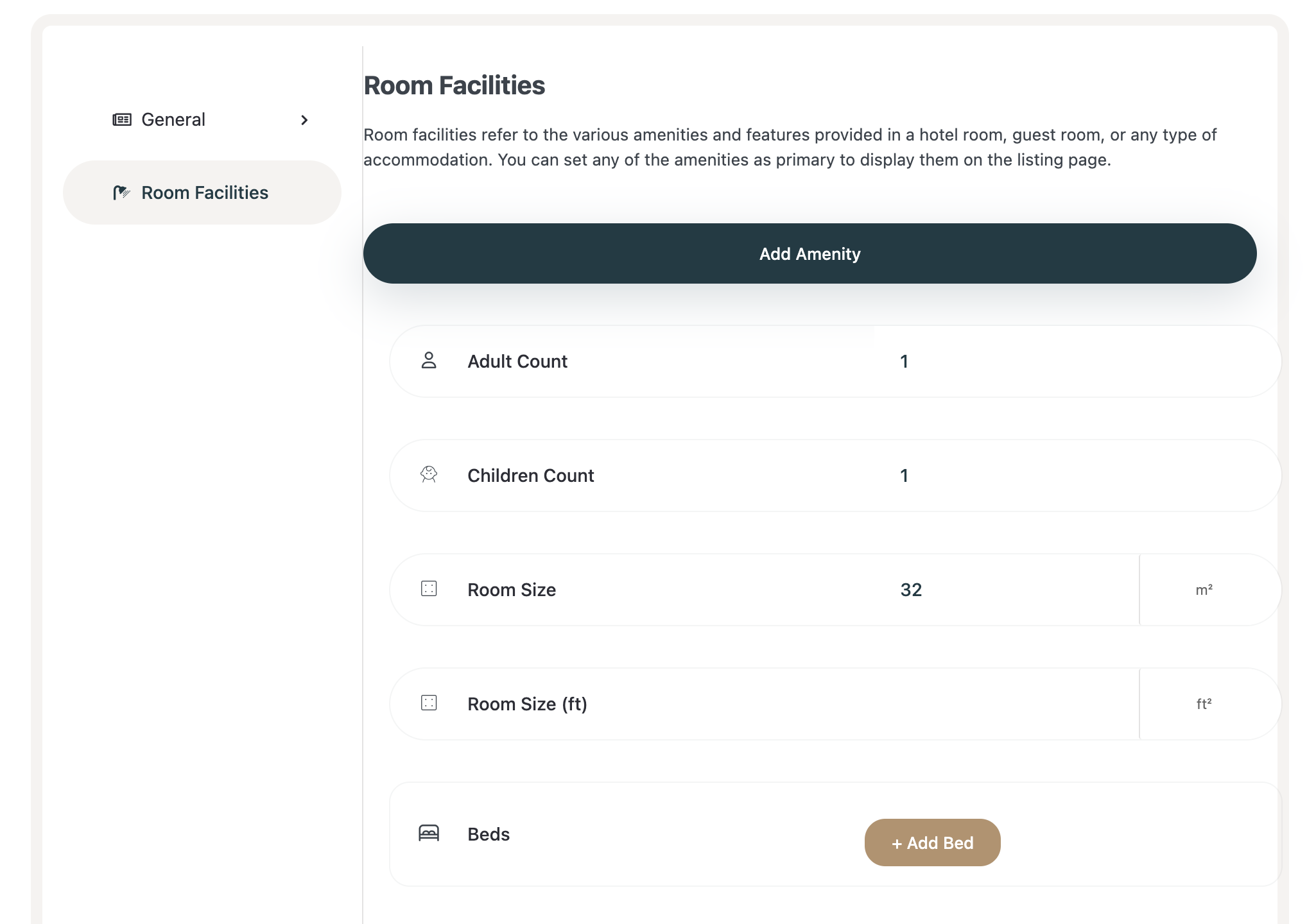
Task: Expand the General section chevron
Action: coord(304,120)
